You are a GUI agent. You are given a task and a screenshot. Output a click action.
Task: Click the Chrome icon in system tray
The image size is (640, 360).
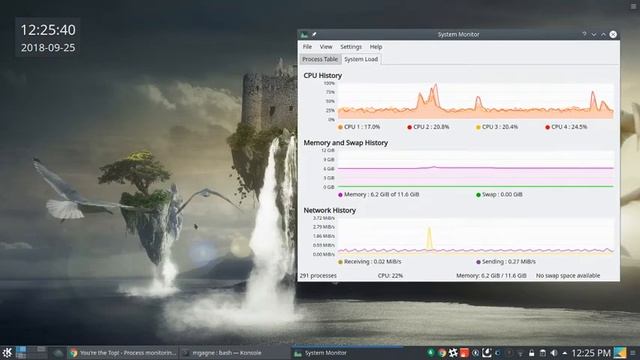point(442,353)
